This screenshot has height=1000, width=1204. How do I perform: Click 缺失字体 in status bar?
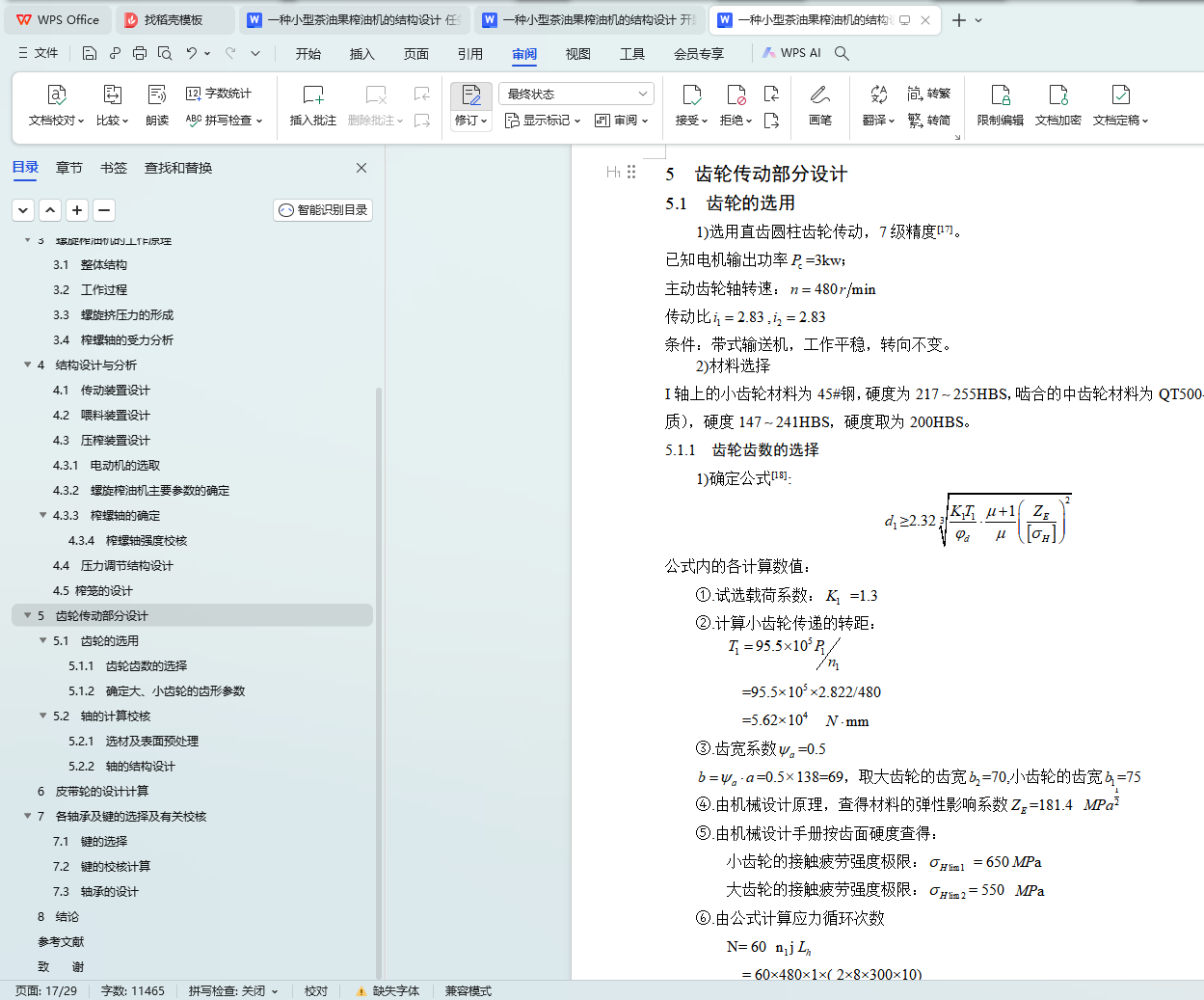388,991
